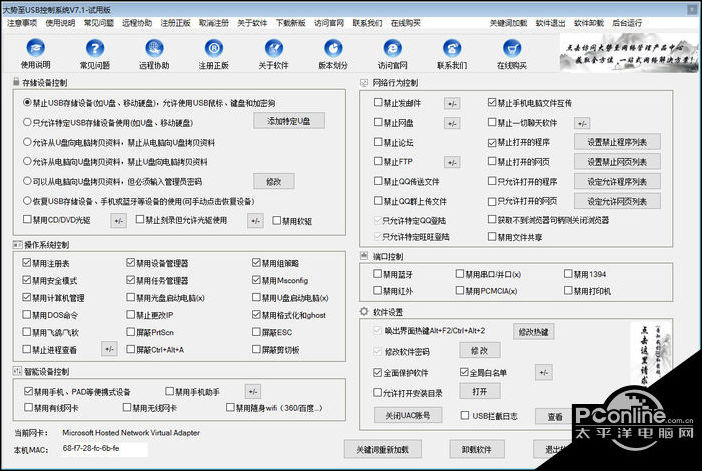Click 设定允许网页列表 button
Image resolution: width=702 pixels, height=471 pixels.
pos(617,201)
